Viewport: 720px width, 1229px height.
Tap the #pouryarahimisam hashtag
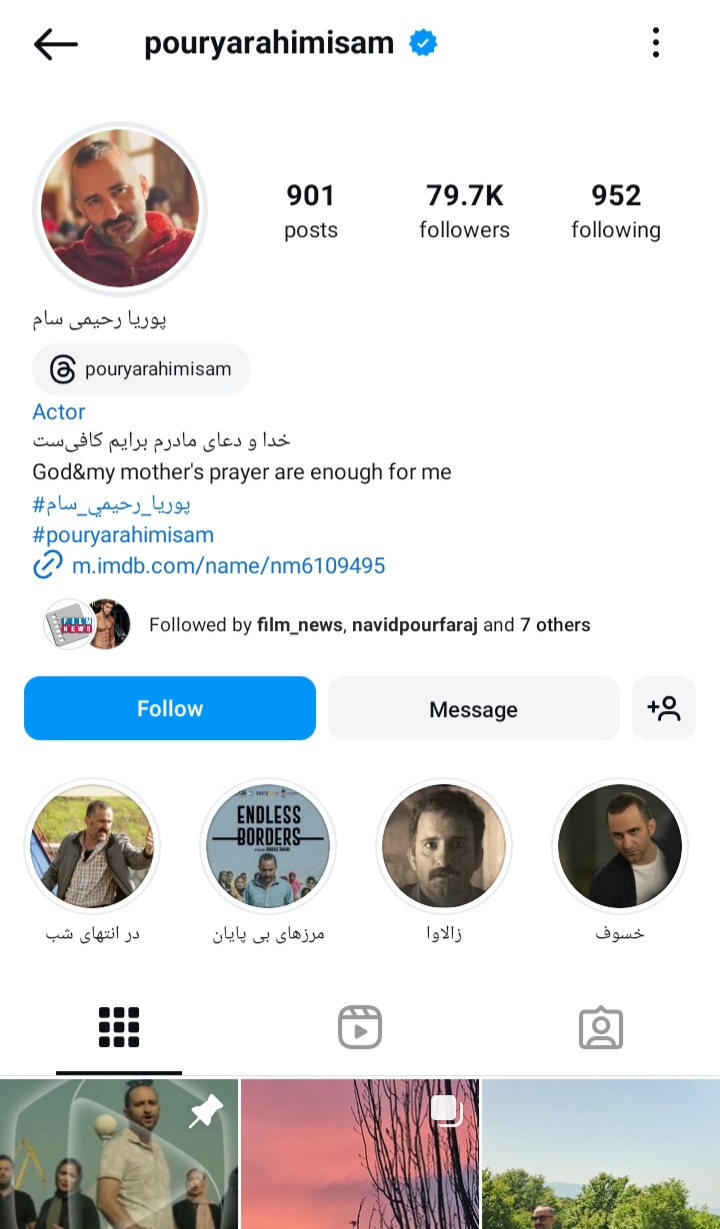[123, 535]
